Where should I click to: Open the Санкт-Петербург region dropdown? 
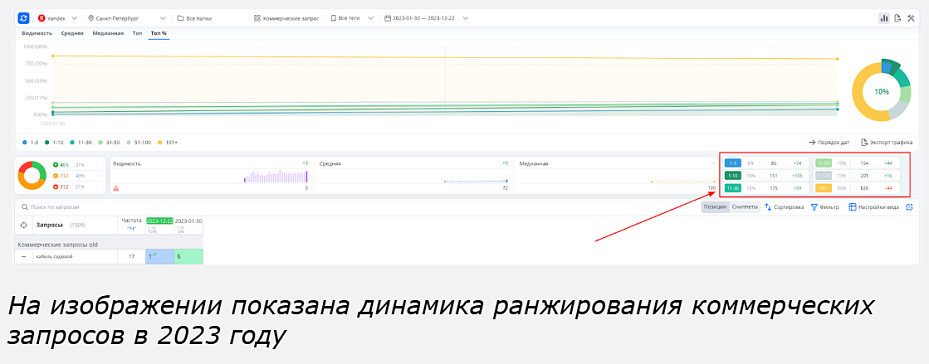click(127, 18)
